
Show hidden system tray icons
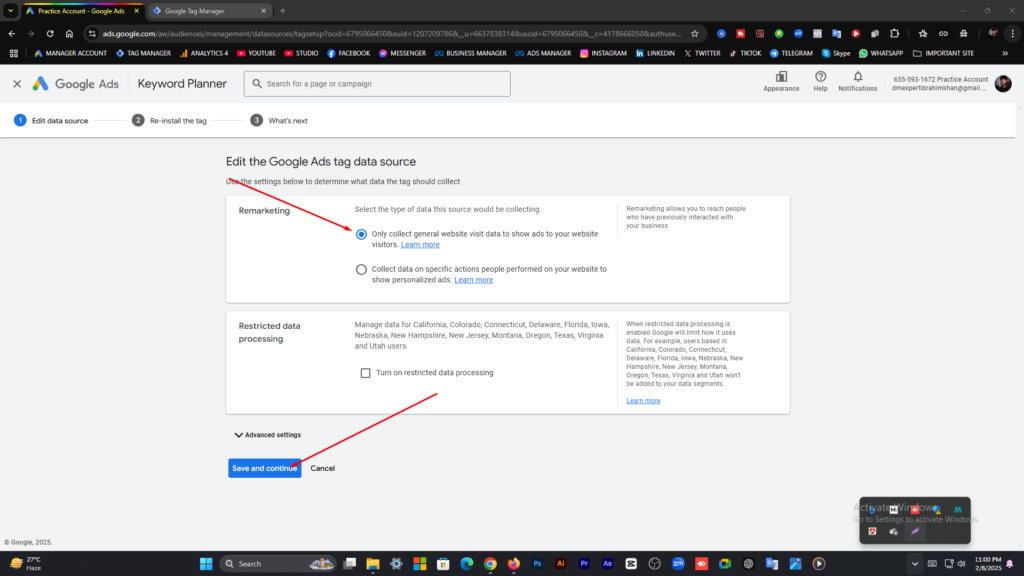(914, 564)
